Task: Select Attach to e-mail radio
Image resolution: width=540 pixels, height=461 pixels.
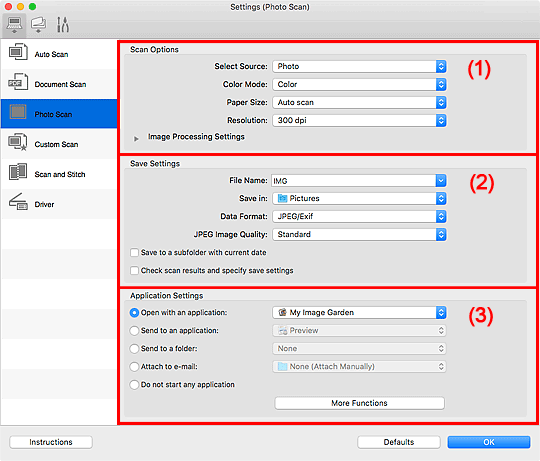Action: click(134, 367)
